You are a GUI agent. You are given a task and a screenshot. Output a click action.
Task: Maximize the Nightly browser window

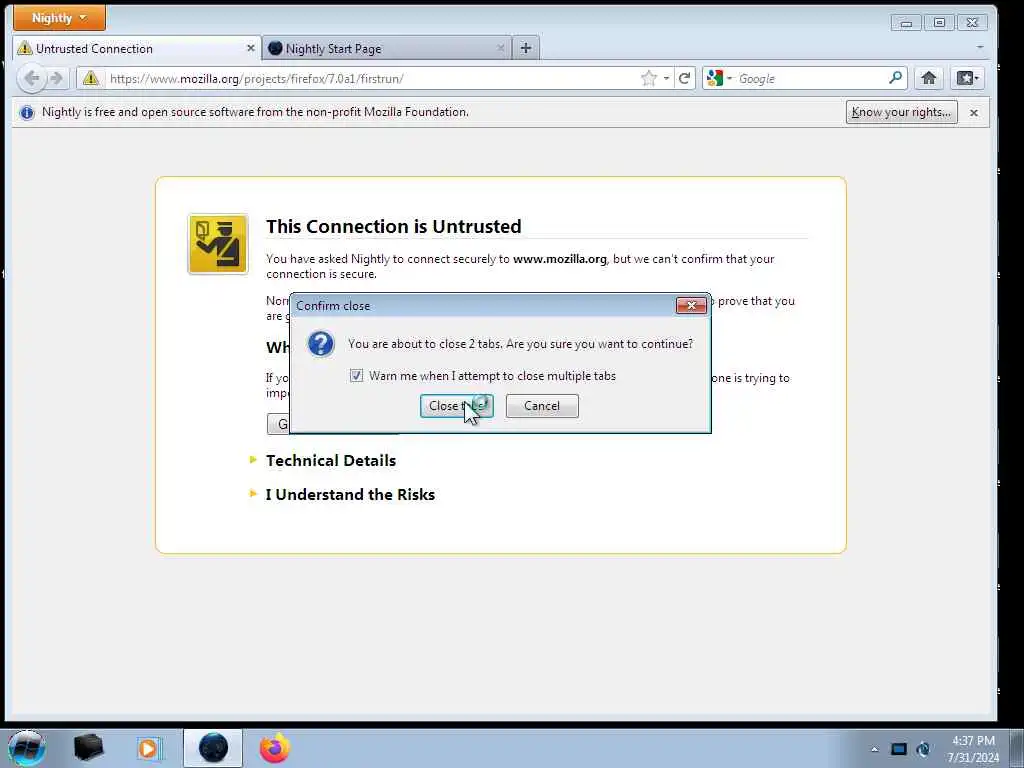click(x=939, y=23)
